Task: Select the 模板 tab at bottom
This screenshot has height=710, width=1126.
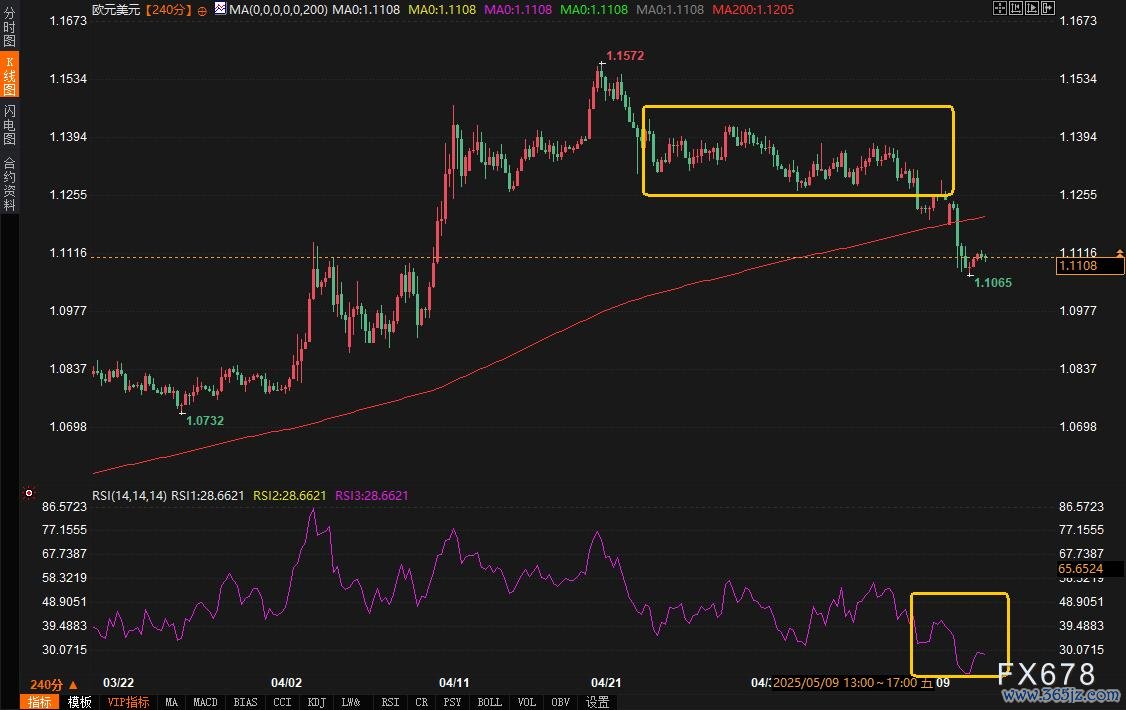Action: pyautogui.click(x=80, y=702)
